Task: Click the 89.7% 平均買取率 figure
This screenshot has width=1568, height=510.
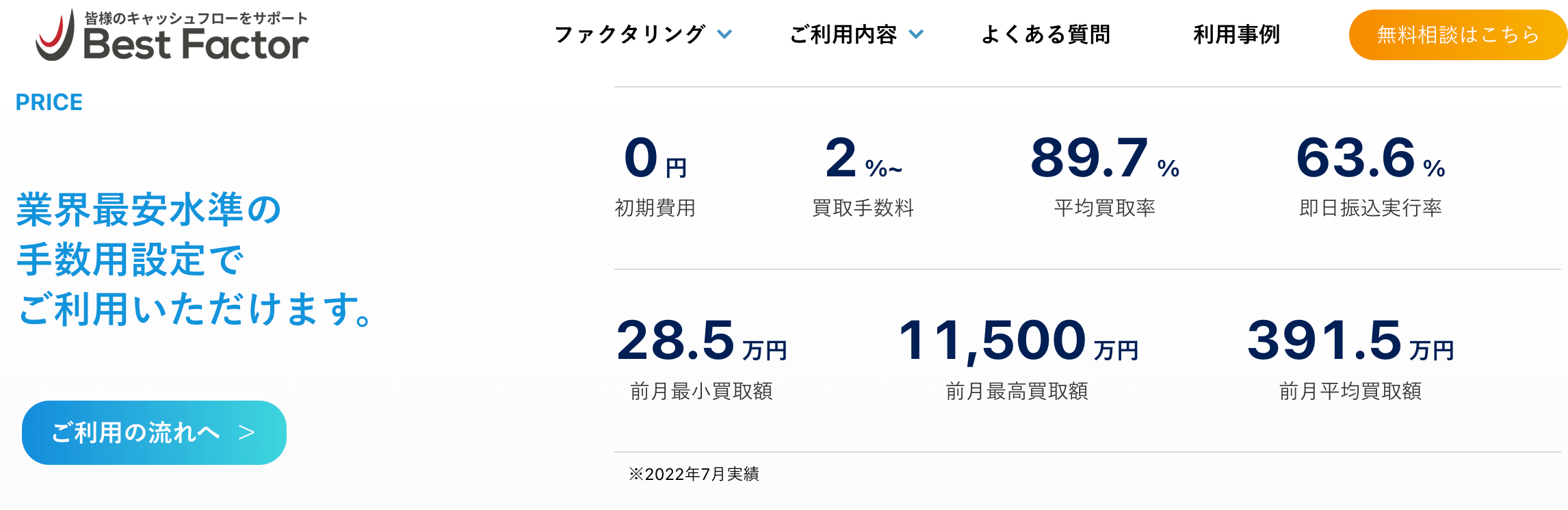Action: pos(1104,159)
